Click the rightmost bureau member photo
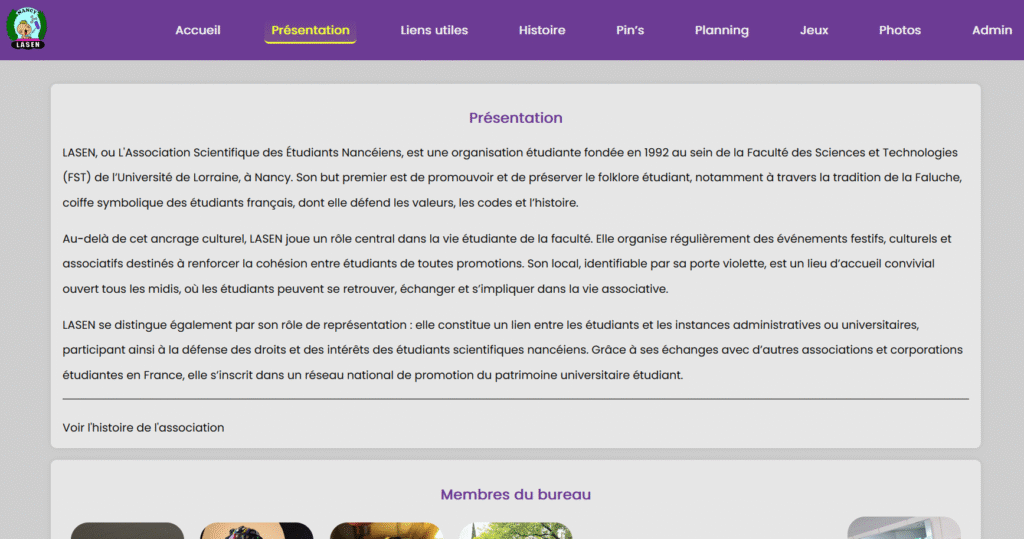The height and width of the screenshot is (539, 1024). [x=904, y=528]
